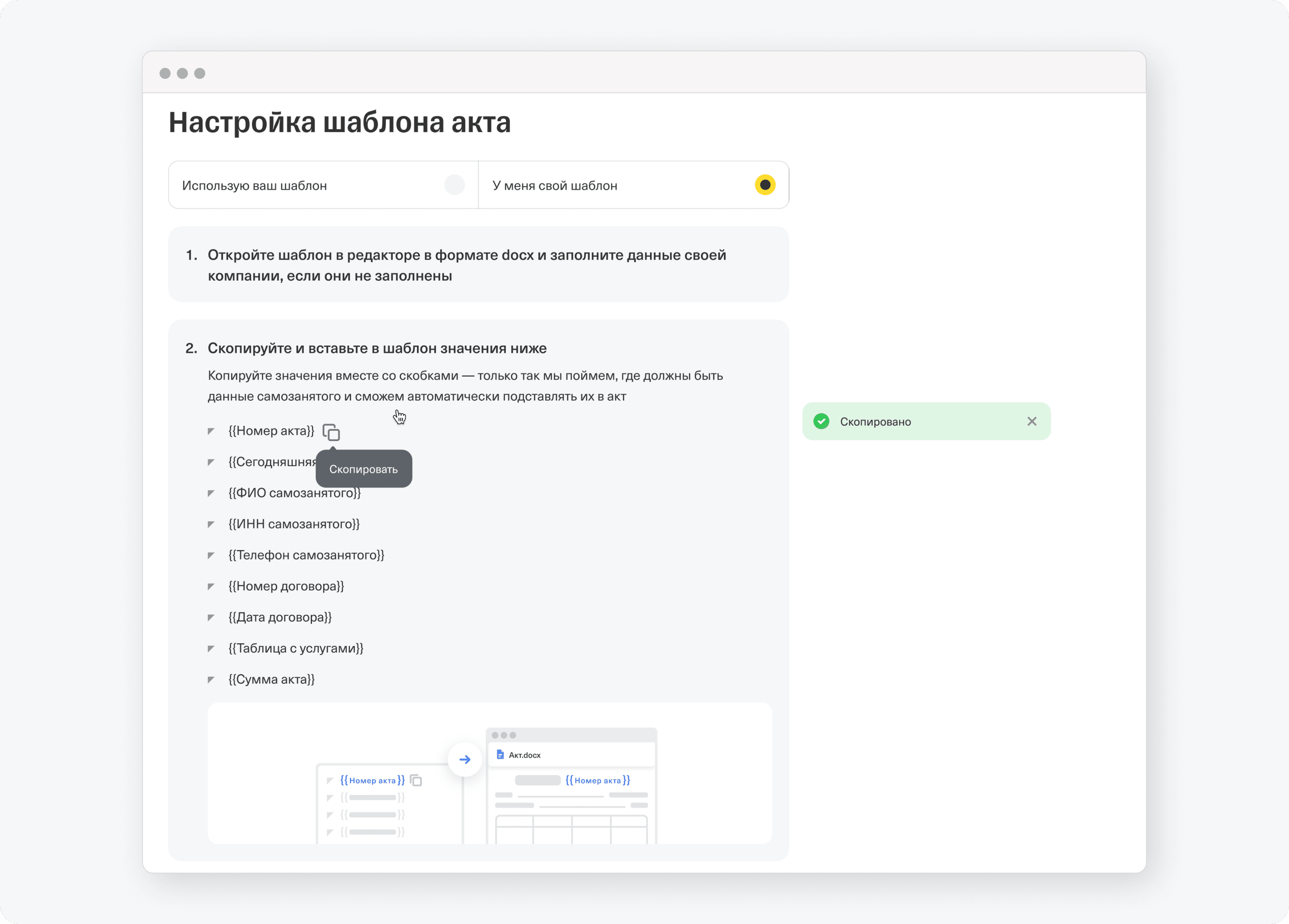Click the {{Дата договора}} placeholder value
The height and width of the screenshot is (924, 1289).
point(280,617)
